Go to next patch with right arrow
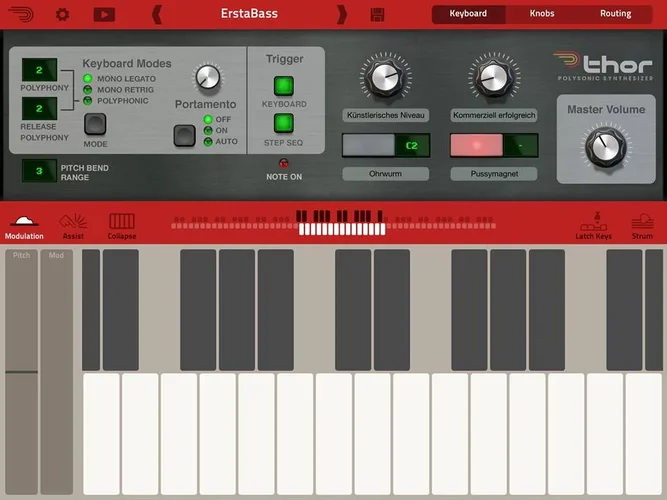This screenshot has height=500, width=667. [x=342, y=14]
